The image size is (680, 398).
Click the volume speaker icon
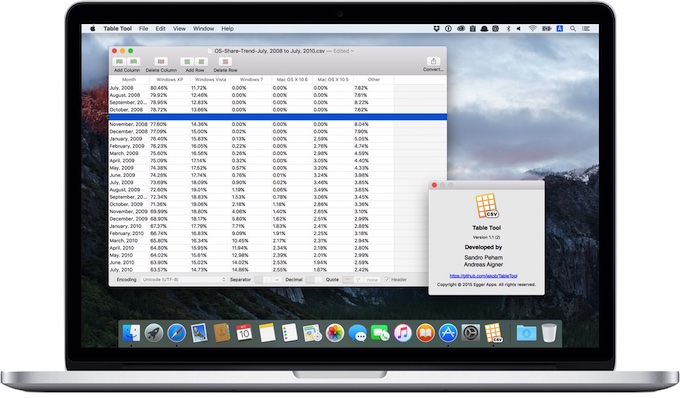[x=519, y=29]
